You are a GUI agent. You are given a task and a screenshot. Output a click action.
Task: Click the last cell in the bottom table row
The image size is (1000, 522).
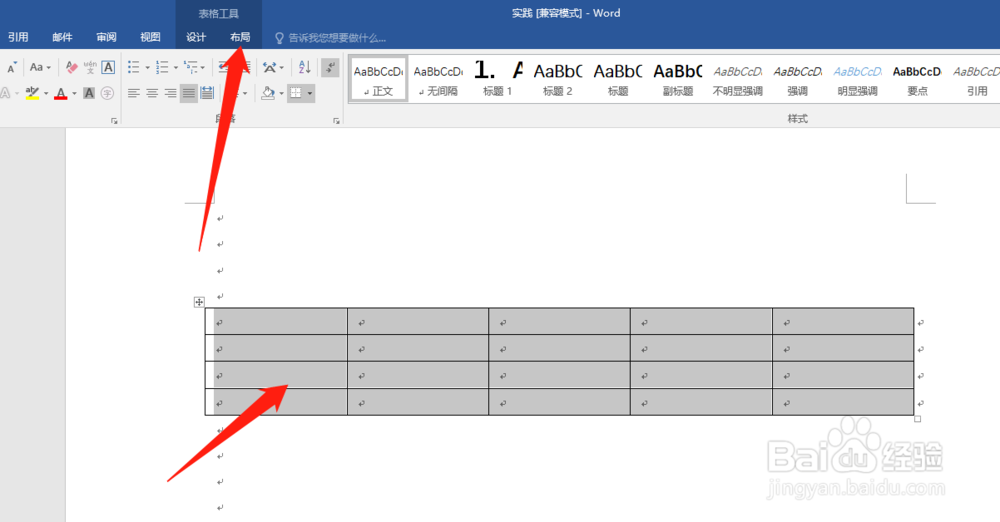843,402
